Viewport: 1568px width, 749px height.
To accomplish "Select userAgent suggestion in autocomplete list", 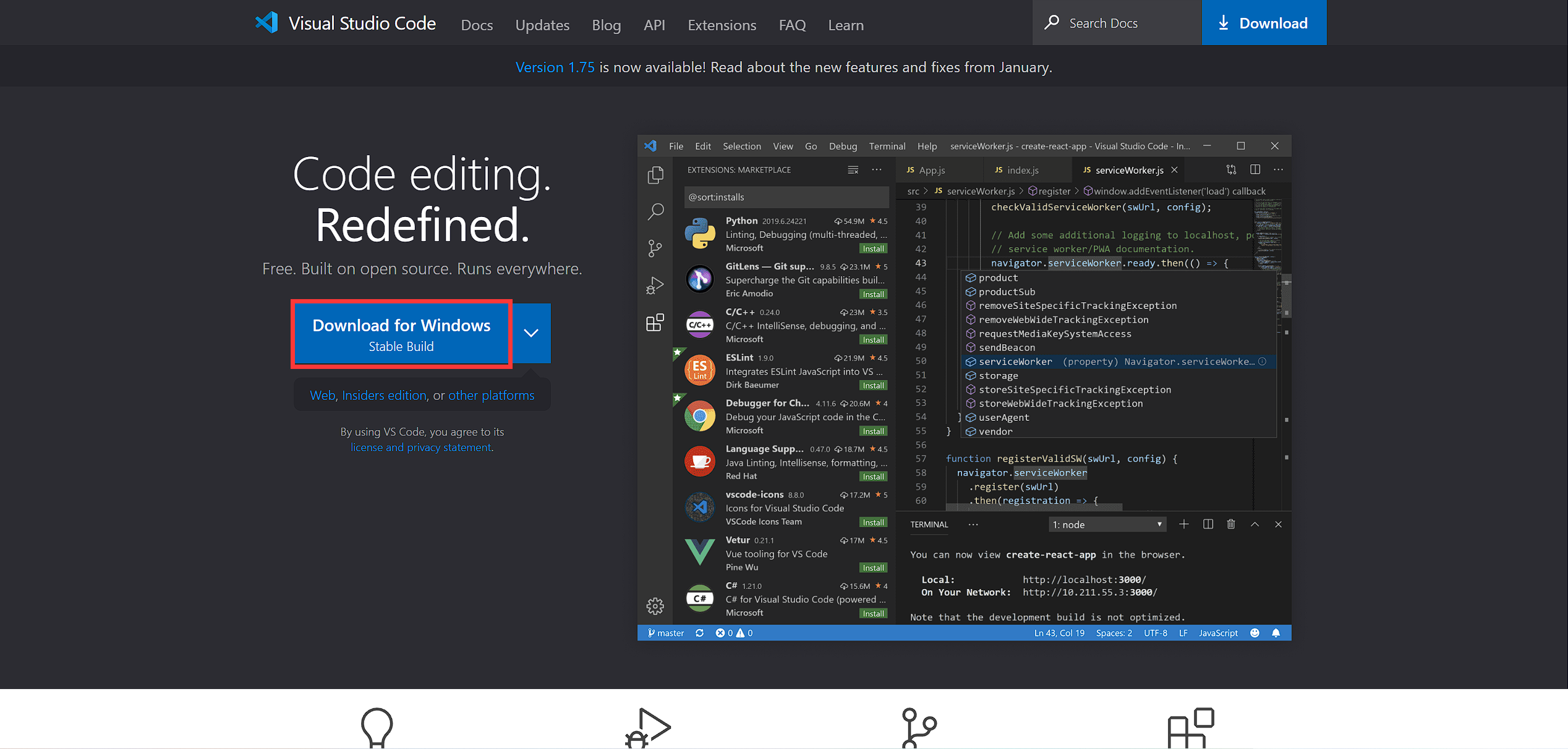I will [1119, 418].
